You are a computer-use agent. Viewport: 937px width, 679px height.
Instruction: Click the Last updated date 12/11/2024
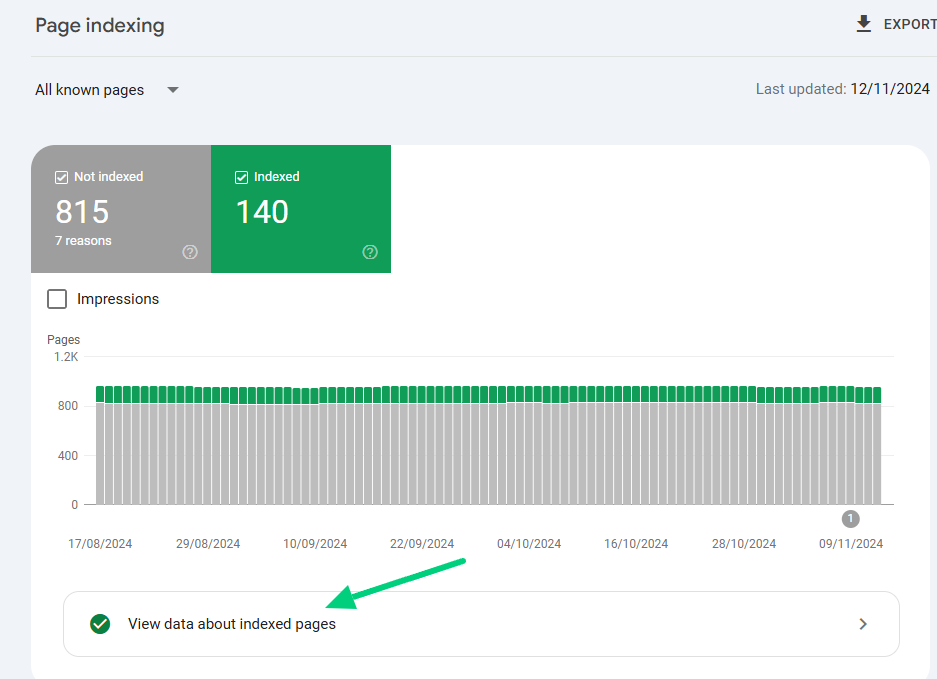890,89
